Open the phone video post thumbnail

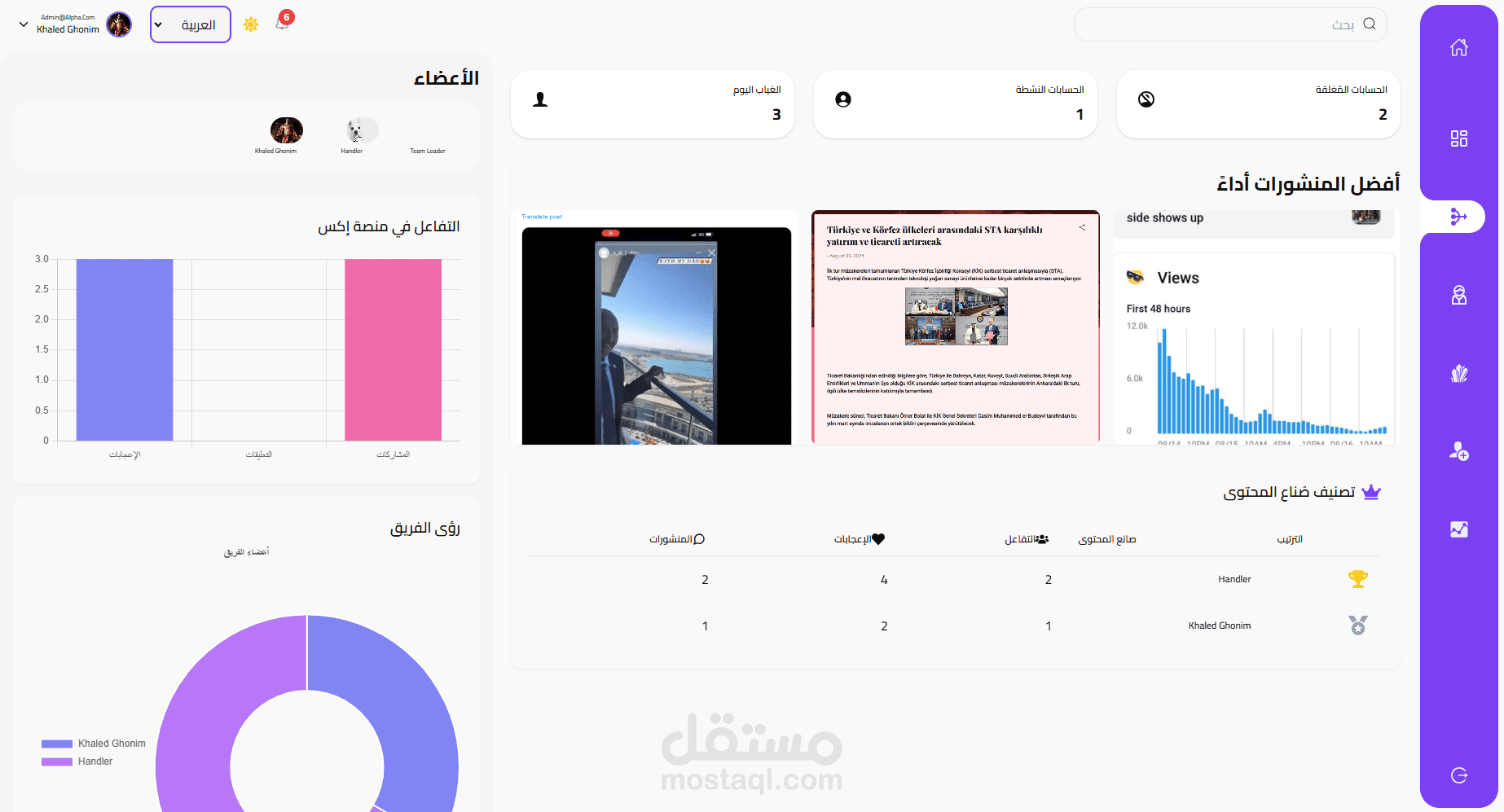657,336
